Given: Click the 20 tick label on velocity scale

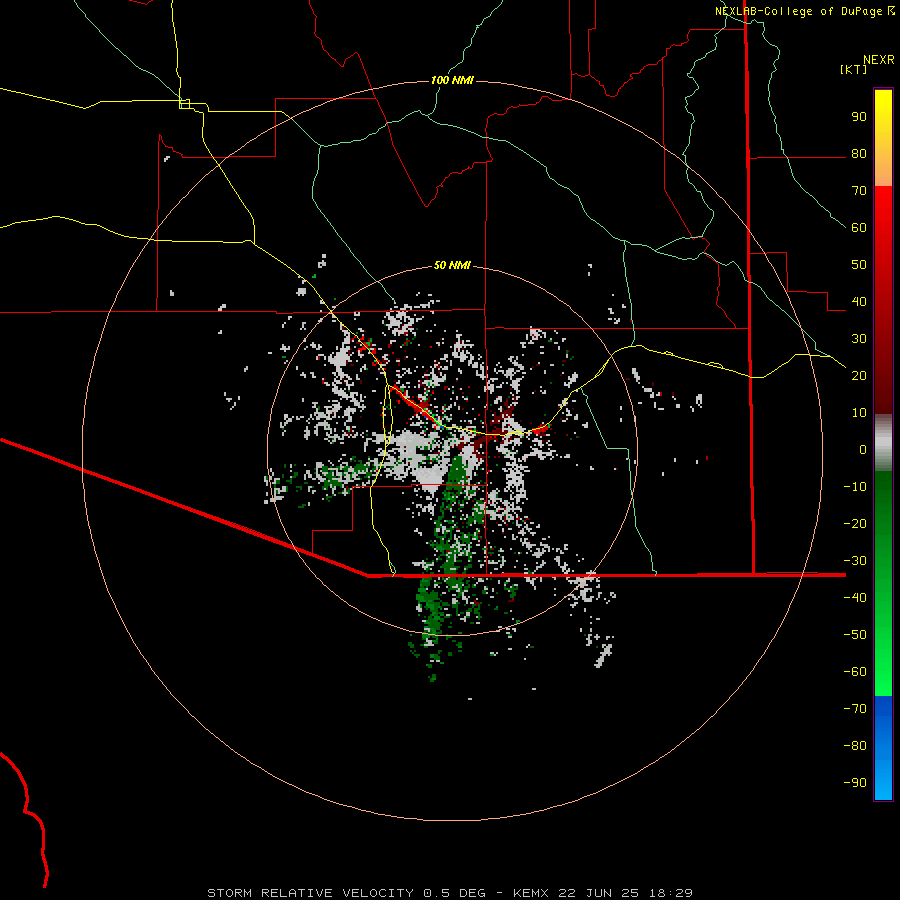Looking at the screenshot, I should pyautogui.click(x=859, y=376).
